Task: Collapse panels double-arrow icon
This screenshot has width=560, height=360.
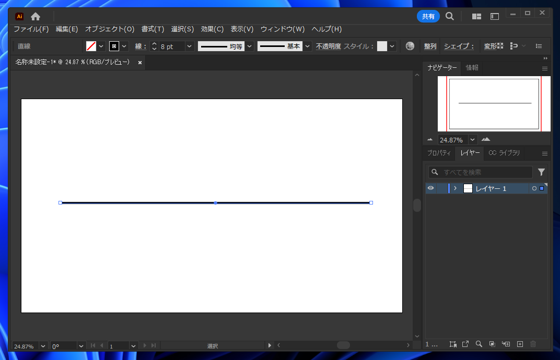Action: [x=545, y=58]
